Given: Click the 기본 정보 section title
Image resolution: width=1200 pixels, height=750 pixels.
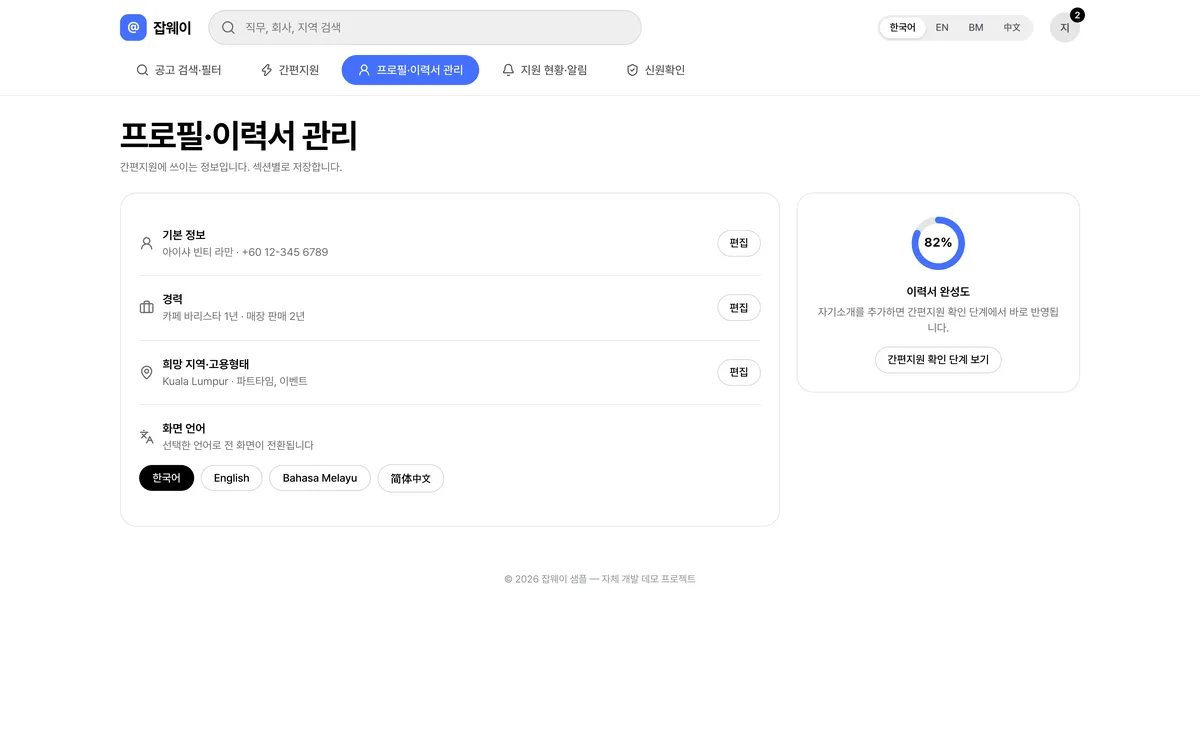Looking at the screenshot, I should (x=184, y=235).
